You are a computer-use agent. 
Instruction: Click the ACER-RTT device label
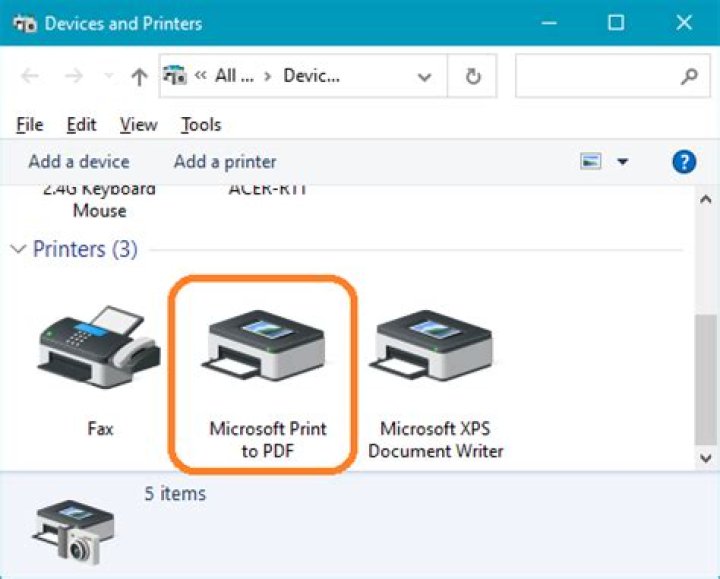(x=268, y=190)
